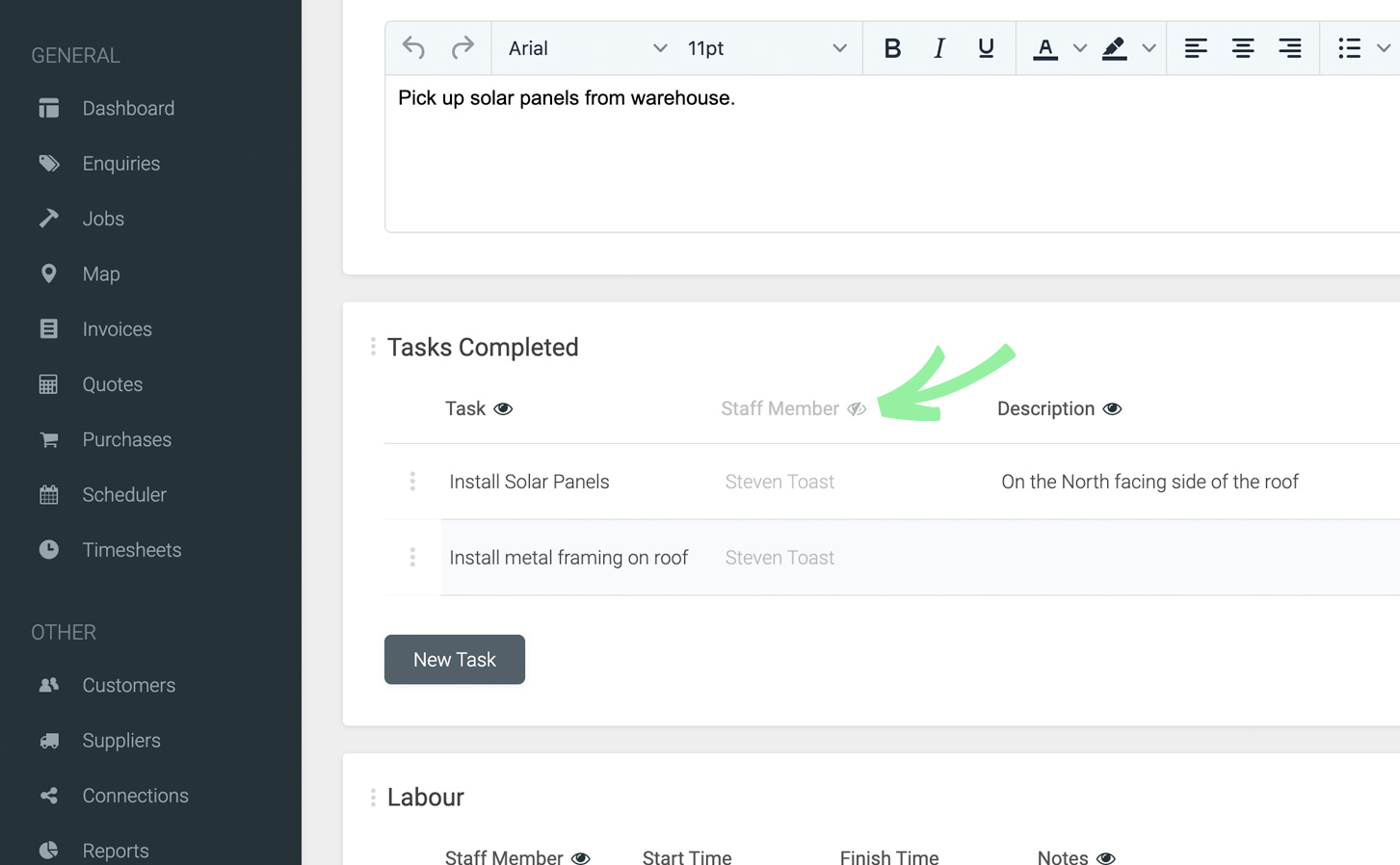This screenshot has width=1400, height=865.
Task: Open Connections in sidebar
Action: 135,796
